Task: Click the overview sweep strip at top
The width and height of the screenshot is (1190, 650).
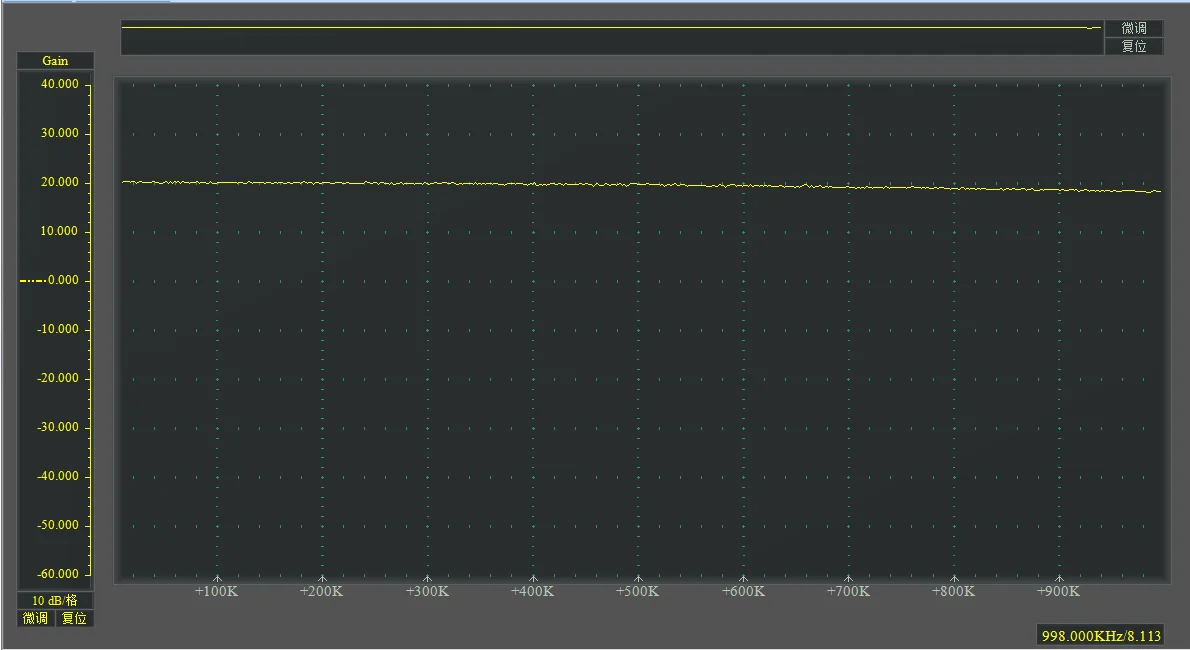Action: click(x=612, y=37)
